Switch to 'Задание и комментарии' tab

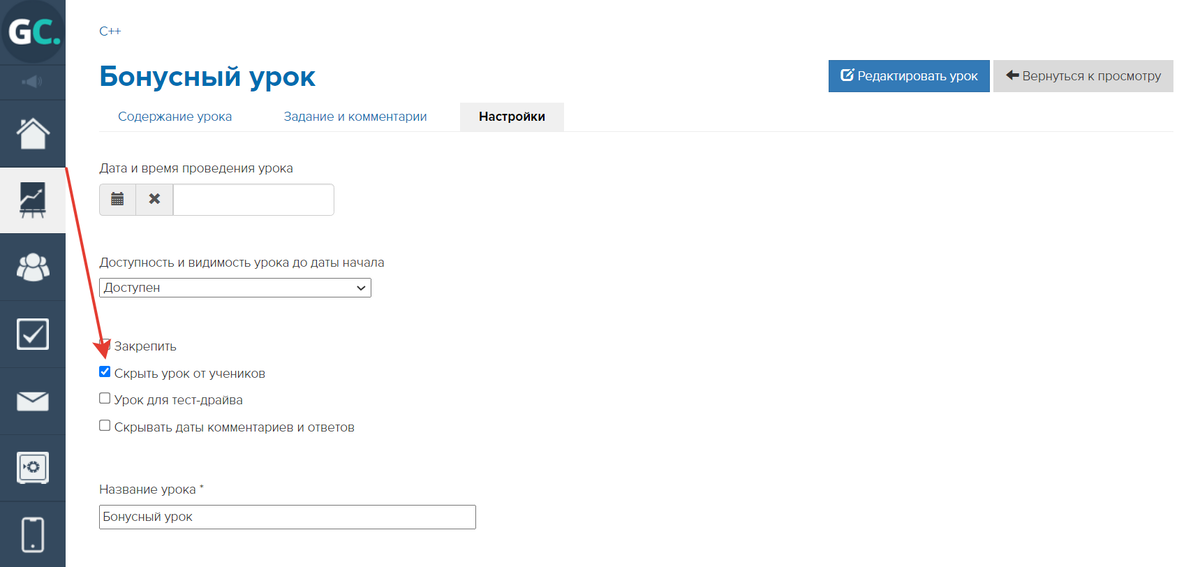(355, 117)
